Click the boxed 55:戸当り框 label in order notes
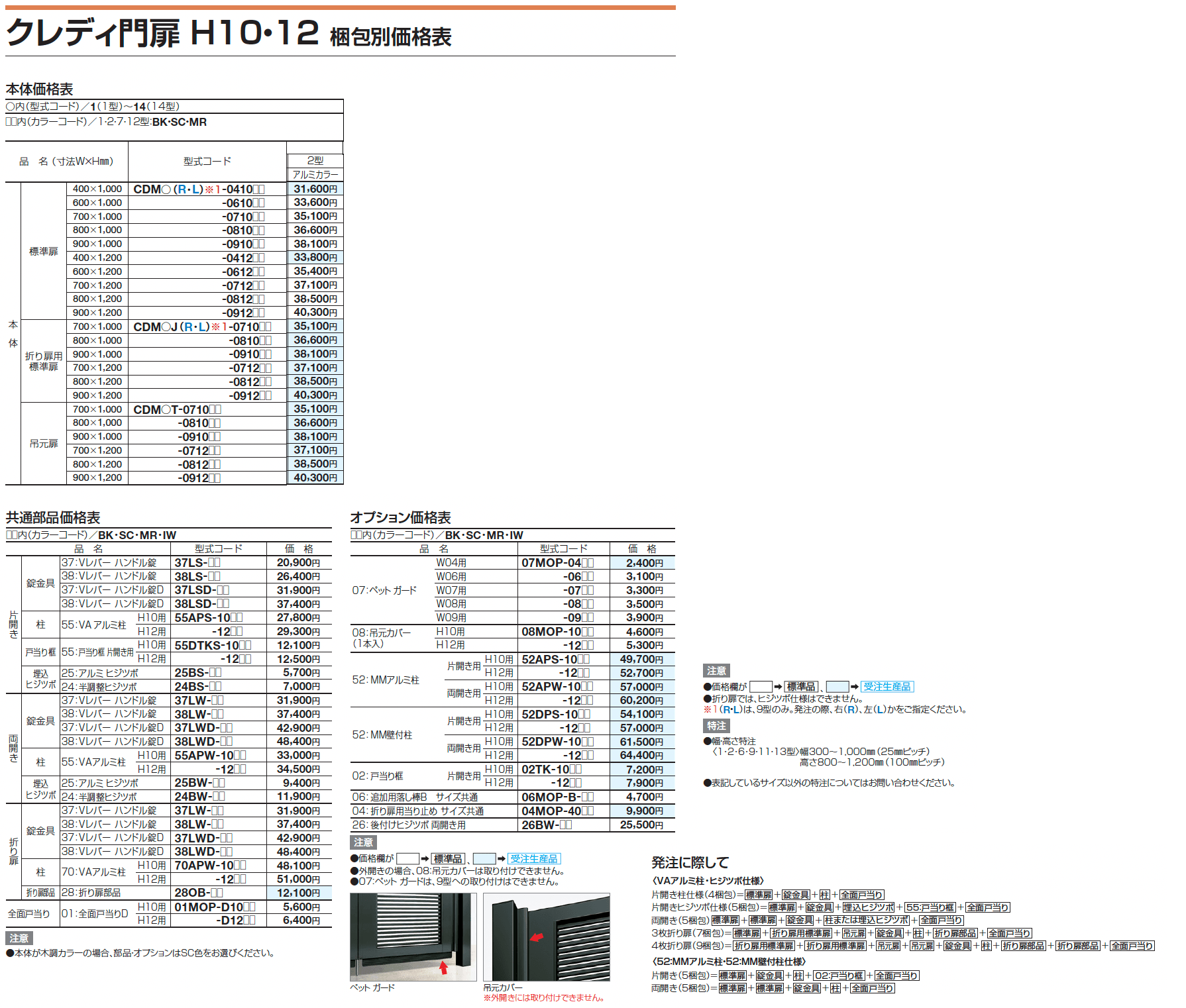 [x=930, y=907]
